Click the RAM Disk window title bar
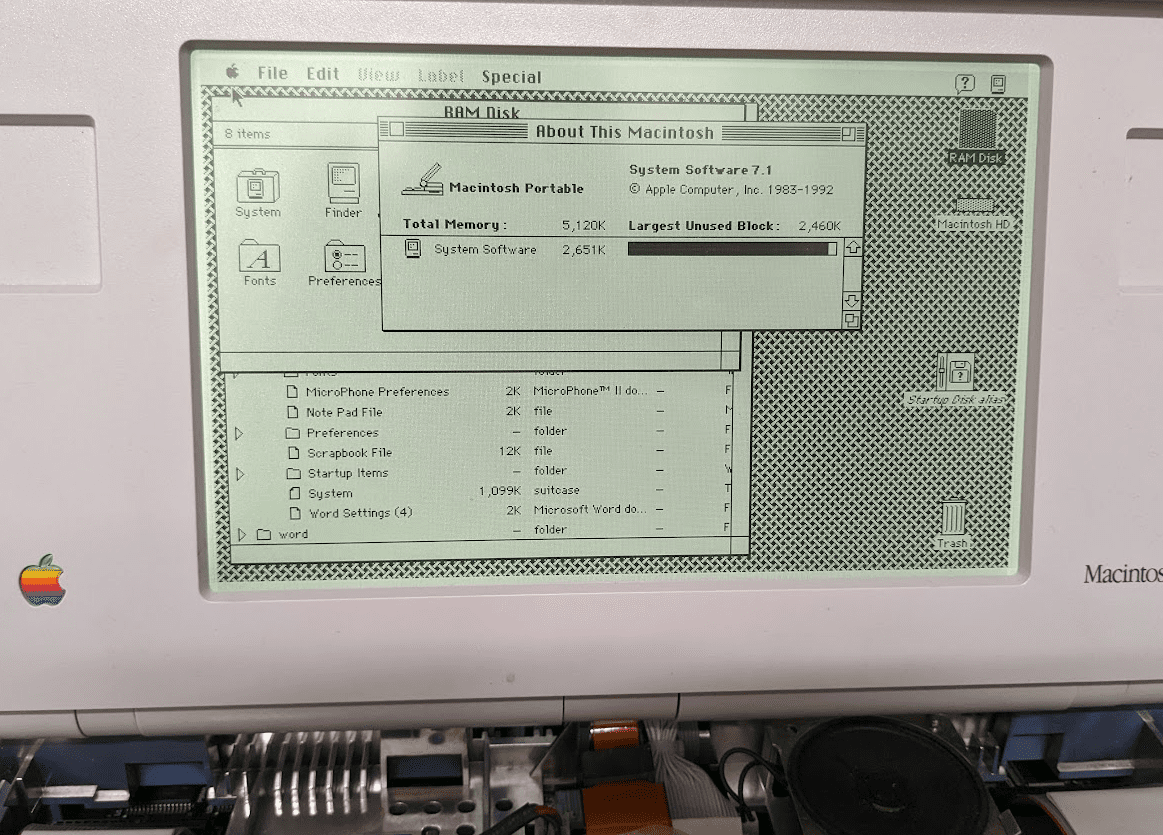The height and width of the screenshot is (835, 1163). pos(482,111)
